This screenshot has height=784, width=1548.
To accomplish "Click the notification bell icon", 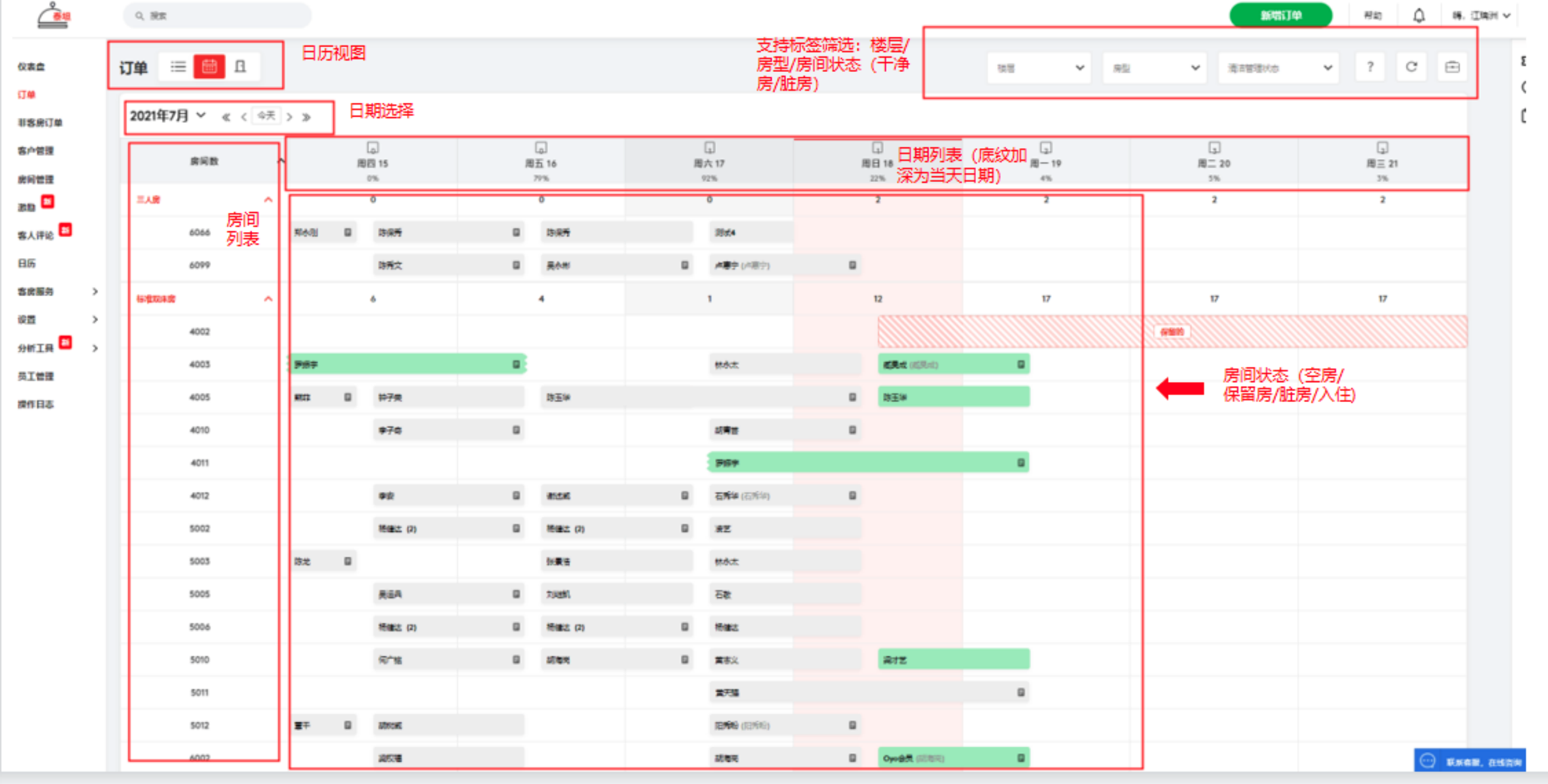I will point(1419,16).
